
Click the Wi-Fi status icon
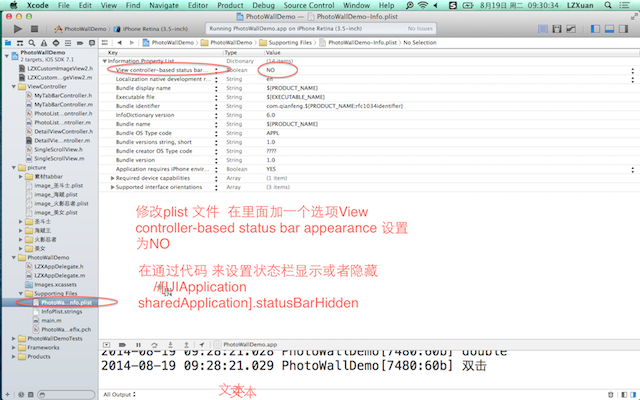[x=422, y=5]
